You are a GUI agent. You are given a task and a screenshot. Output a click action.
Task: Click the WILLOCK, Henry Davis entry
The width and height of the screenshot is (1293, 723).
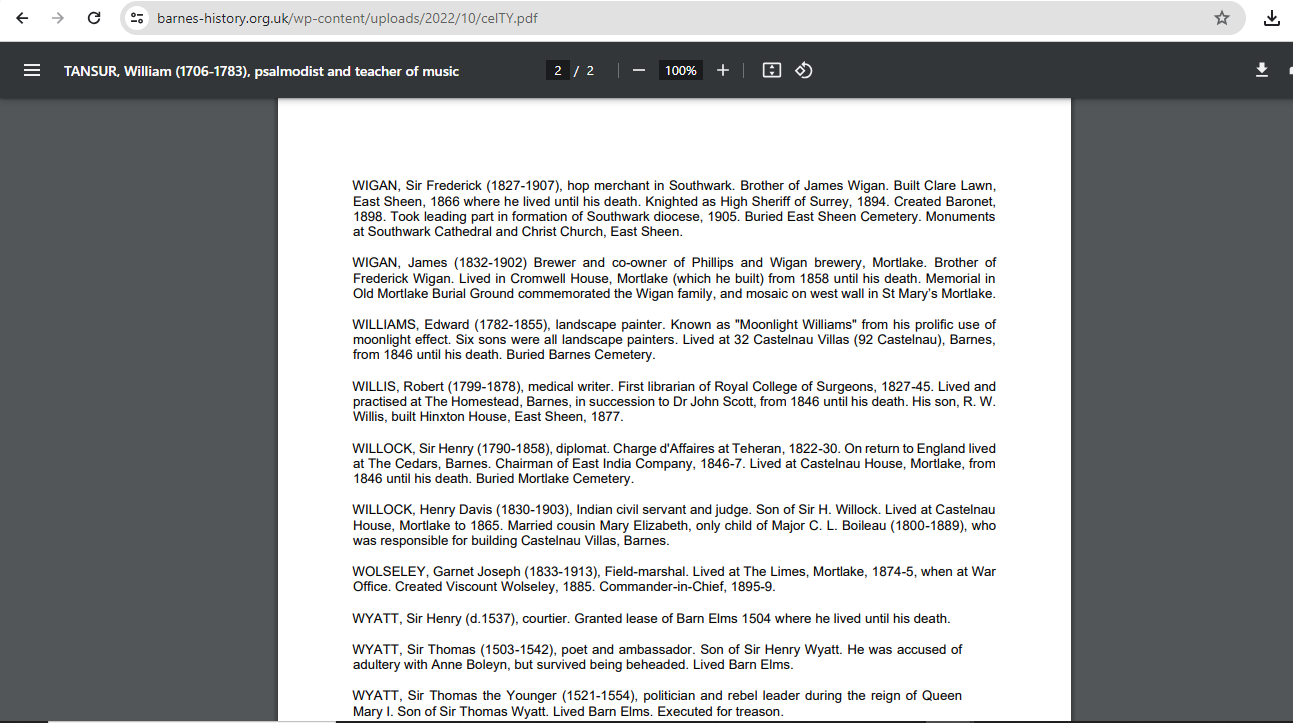click(674, 526)
